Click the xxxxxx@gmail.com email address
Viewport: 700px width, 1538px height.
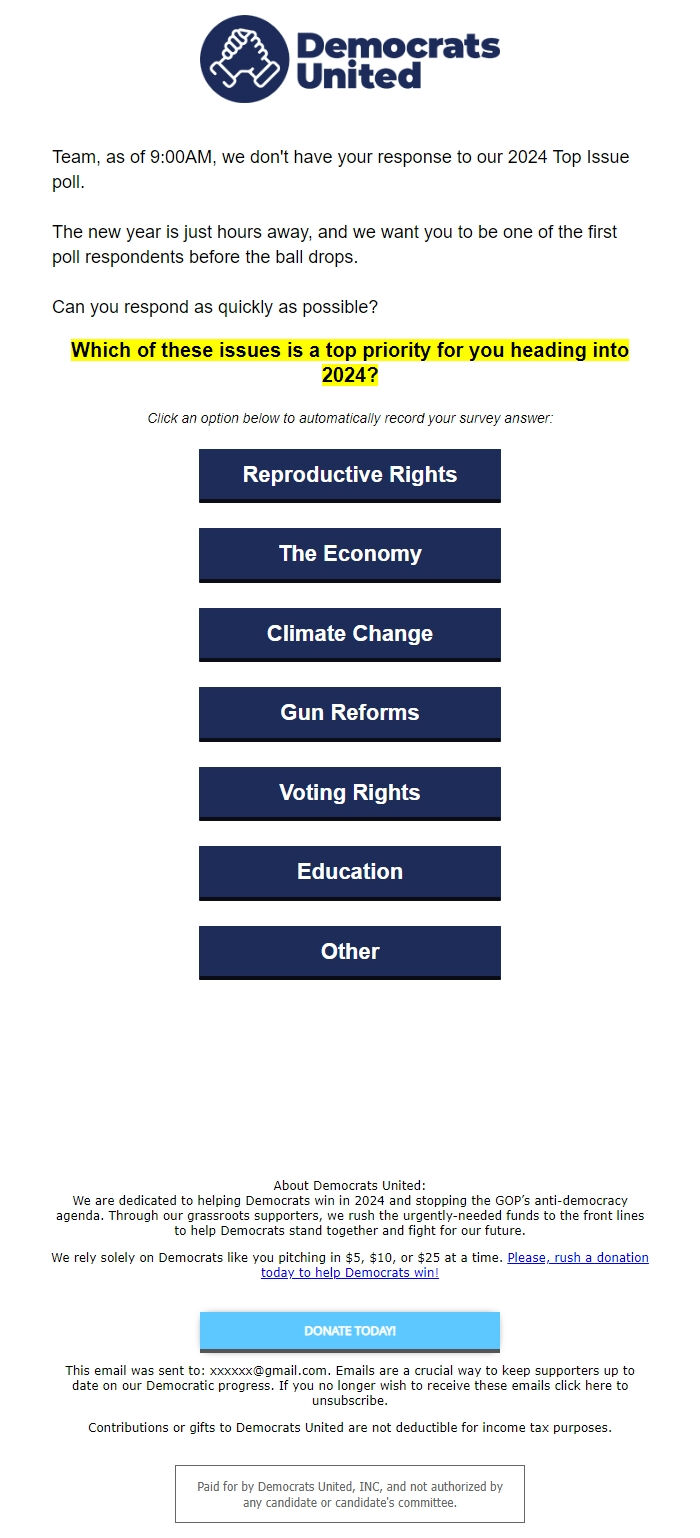[269, 1370]
